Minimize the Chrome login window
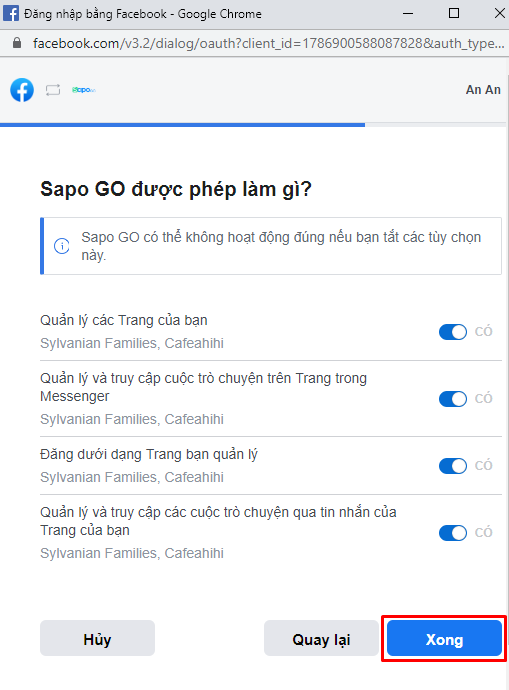 [408, 13]
